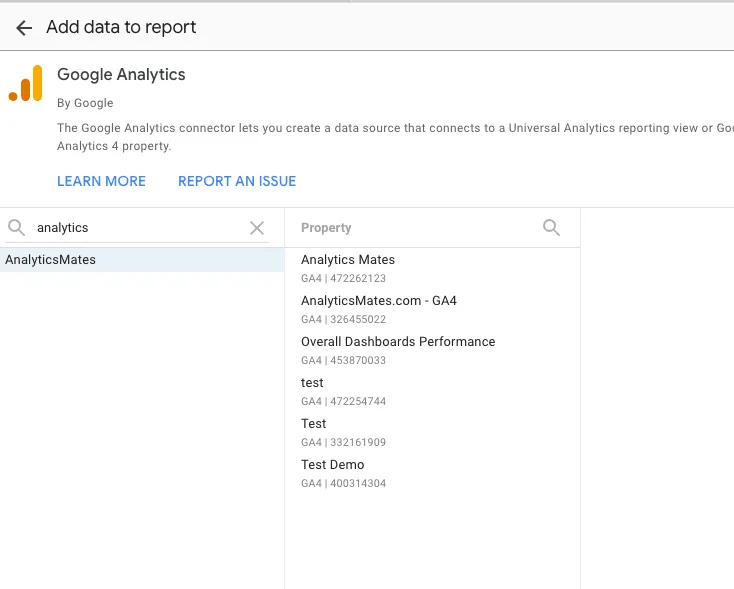Clear the analytics search text with X
The image size is (734, 589).
[x=257, y=228]
